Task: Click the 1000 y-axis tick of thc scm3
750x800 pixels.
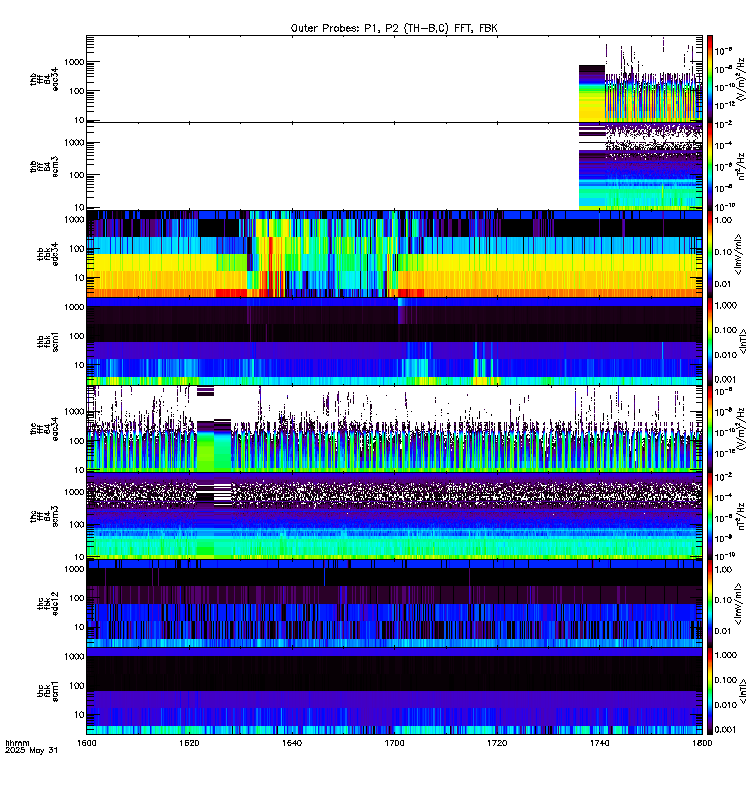Action: tap(74, 492)
